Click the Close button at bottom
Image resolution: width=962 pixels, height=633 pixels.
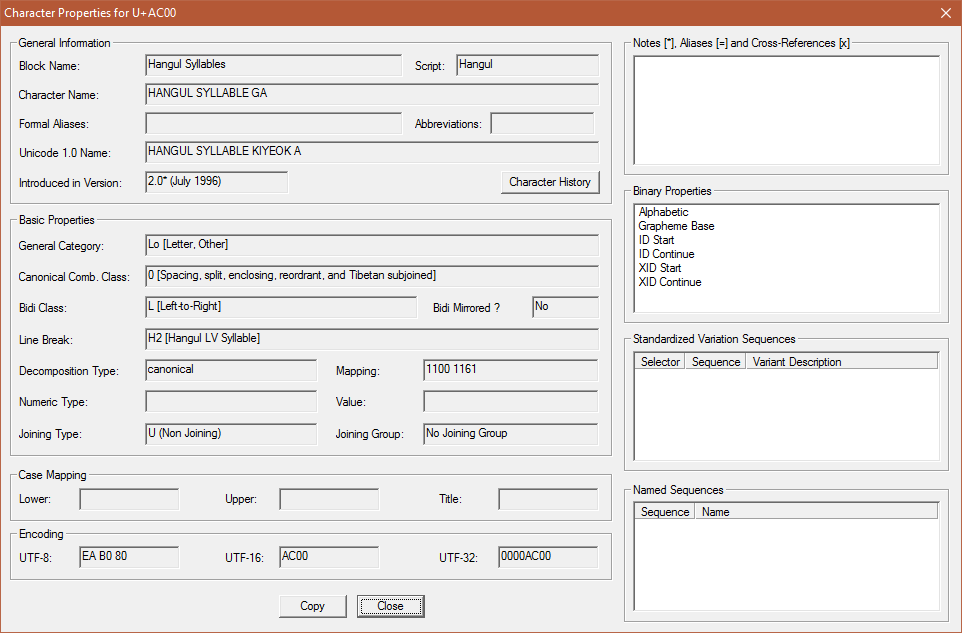(x=390, y=606)
